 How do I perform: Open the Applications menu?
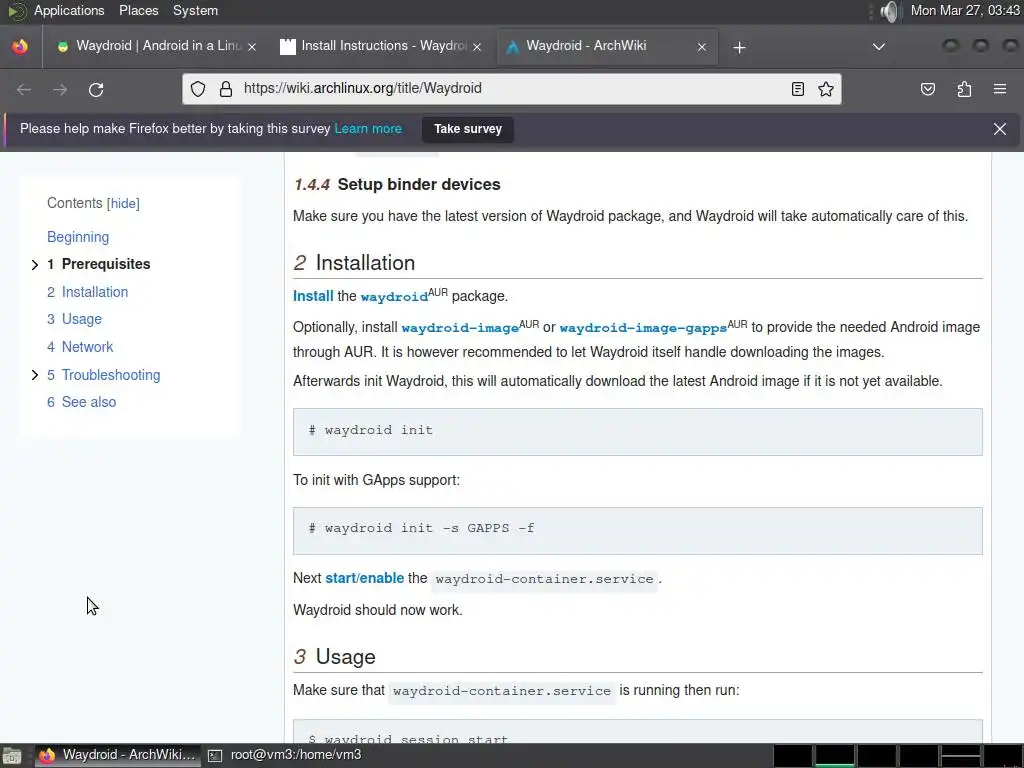(69, 10)
